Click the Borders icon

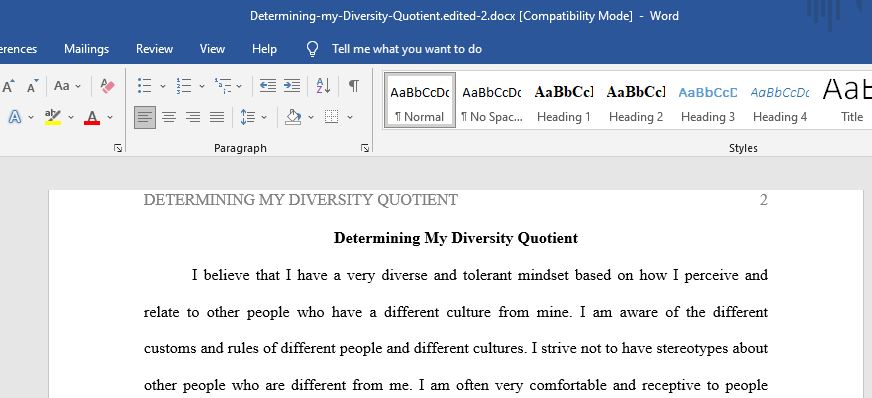(332, 117)
